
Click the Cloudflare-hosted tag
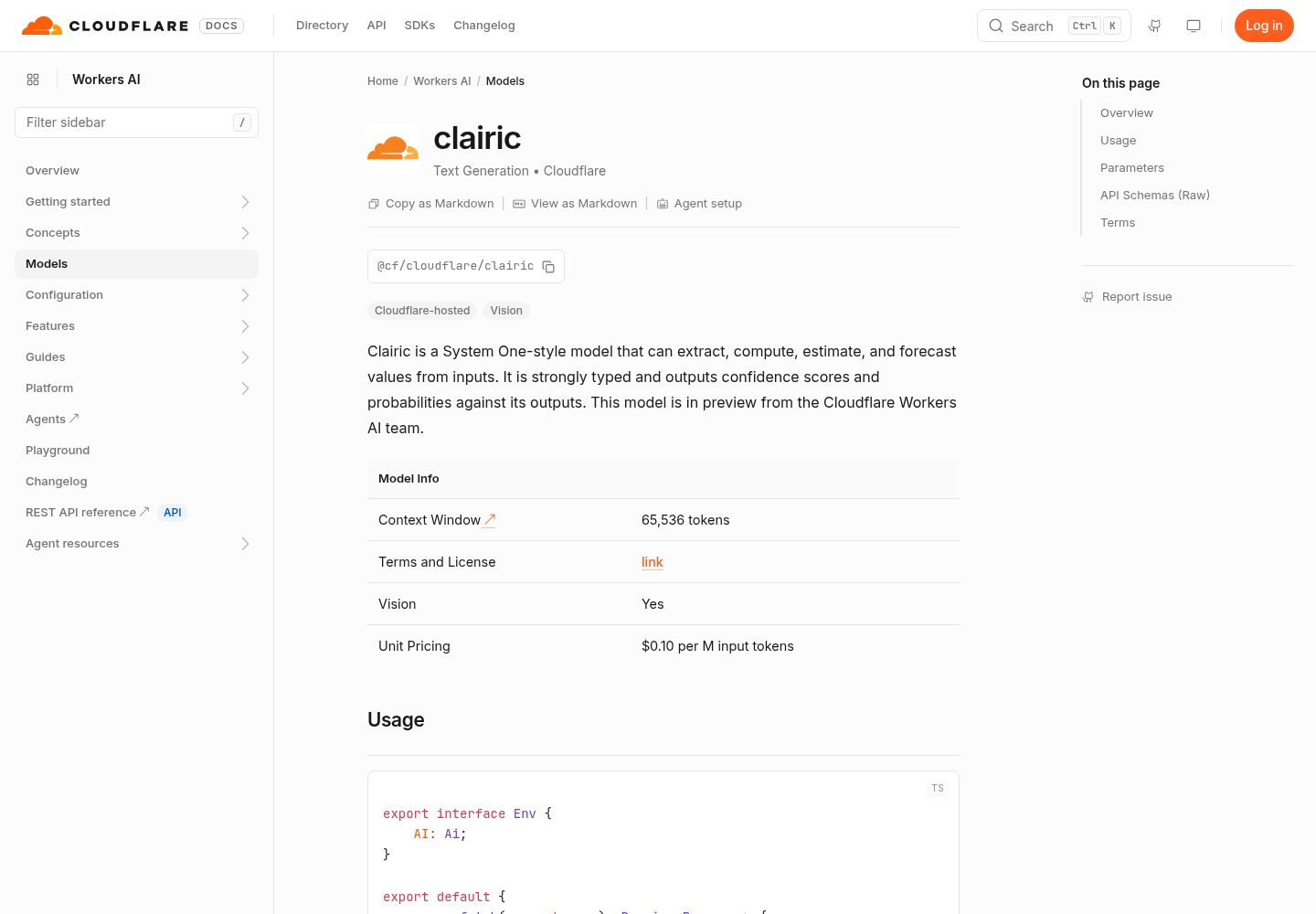422,311
